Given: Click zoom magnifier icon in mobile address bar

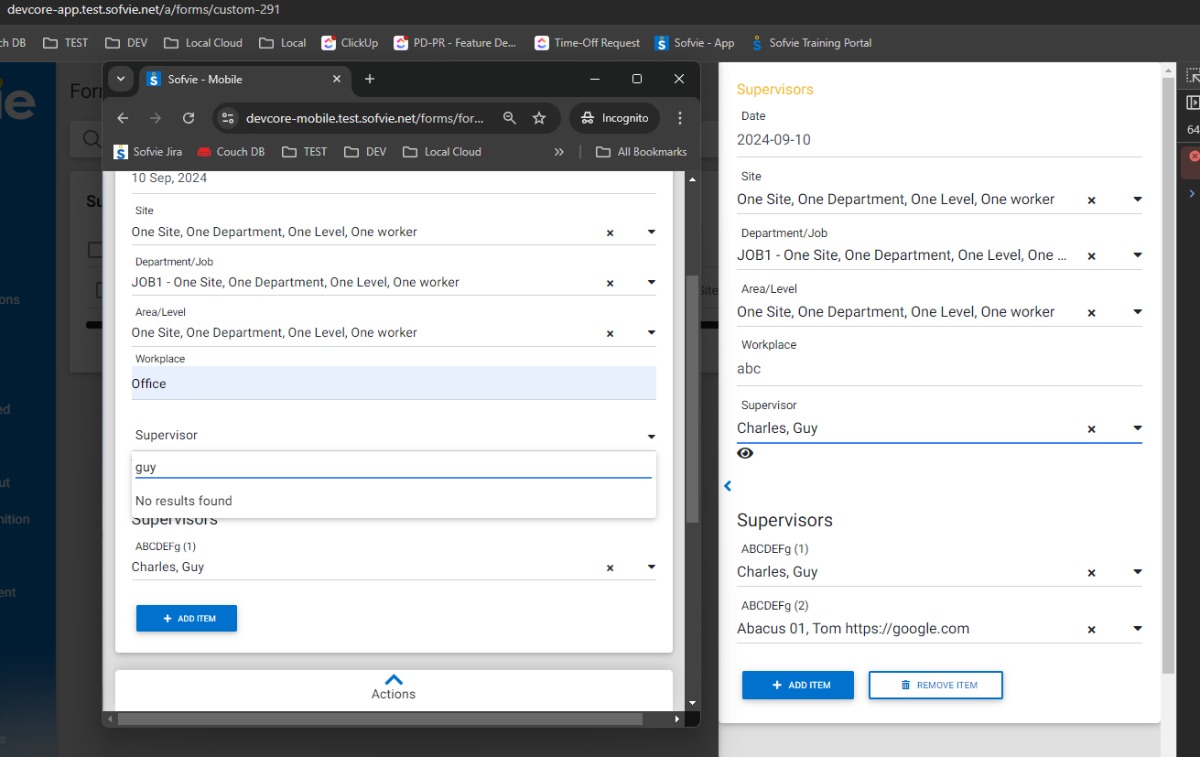Looking at the screenshot, I should tap(510, 118).
